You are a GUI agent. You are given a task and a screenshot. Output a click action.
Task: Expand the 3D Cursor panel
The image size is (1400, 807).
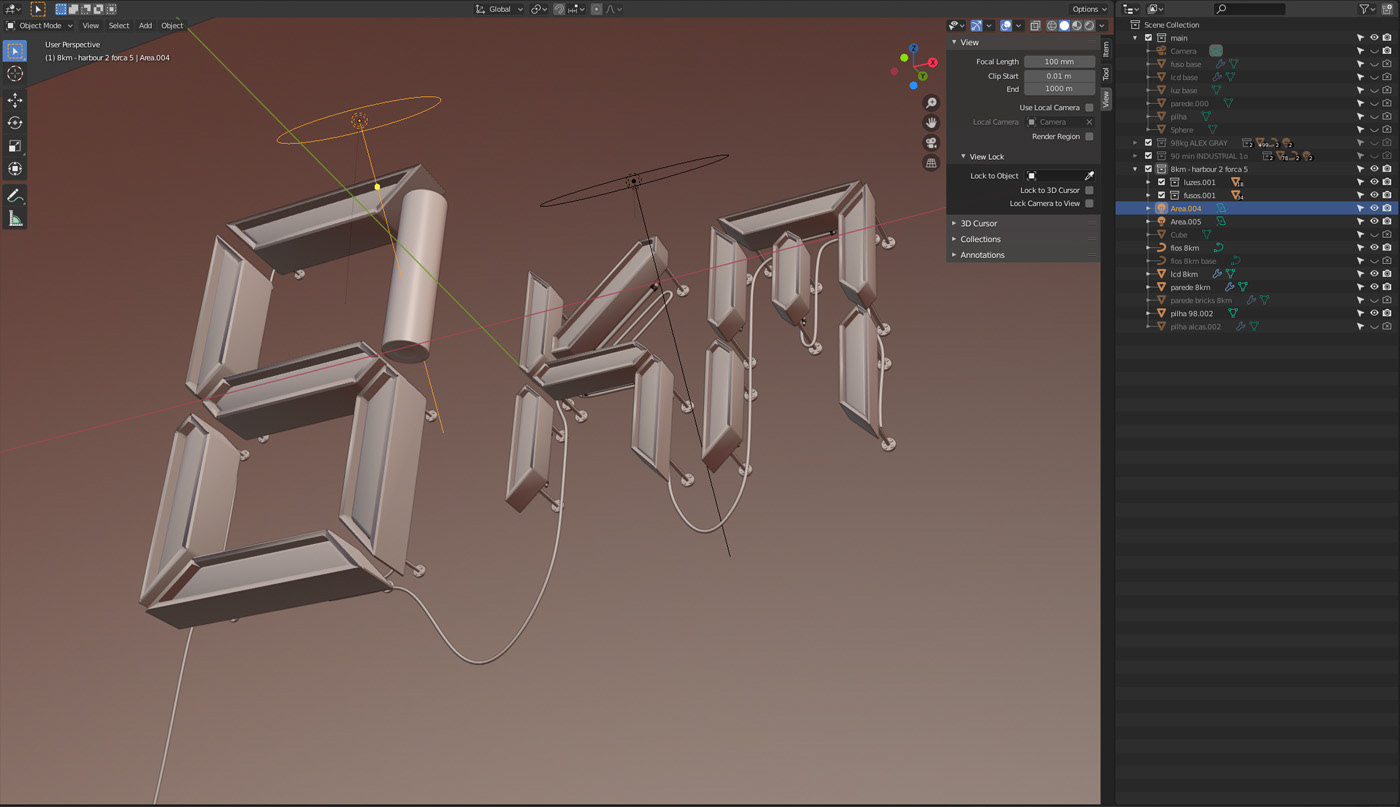(978, 223)
